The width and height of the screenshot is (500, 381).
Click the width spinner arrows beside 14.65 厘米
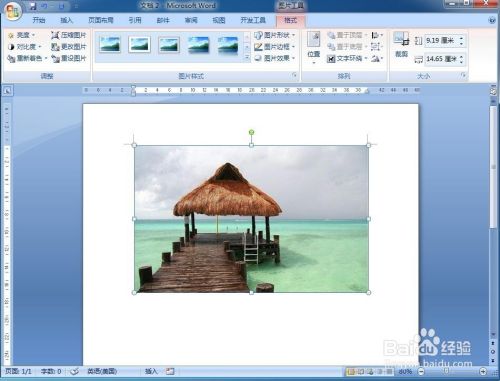tap(462, 59)
